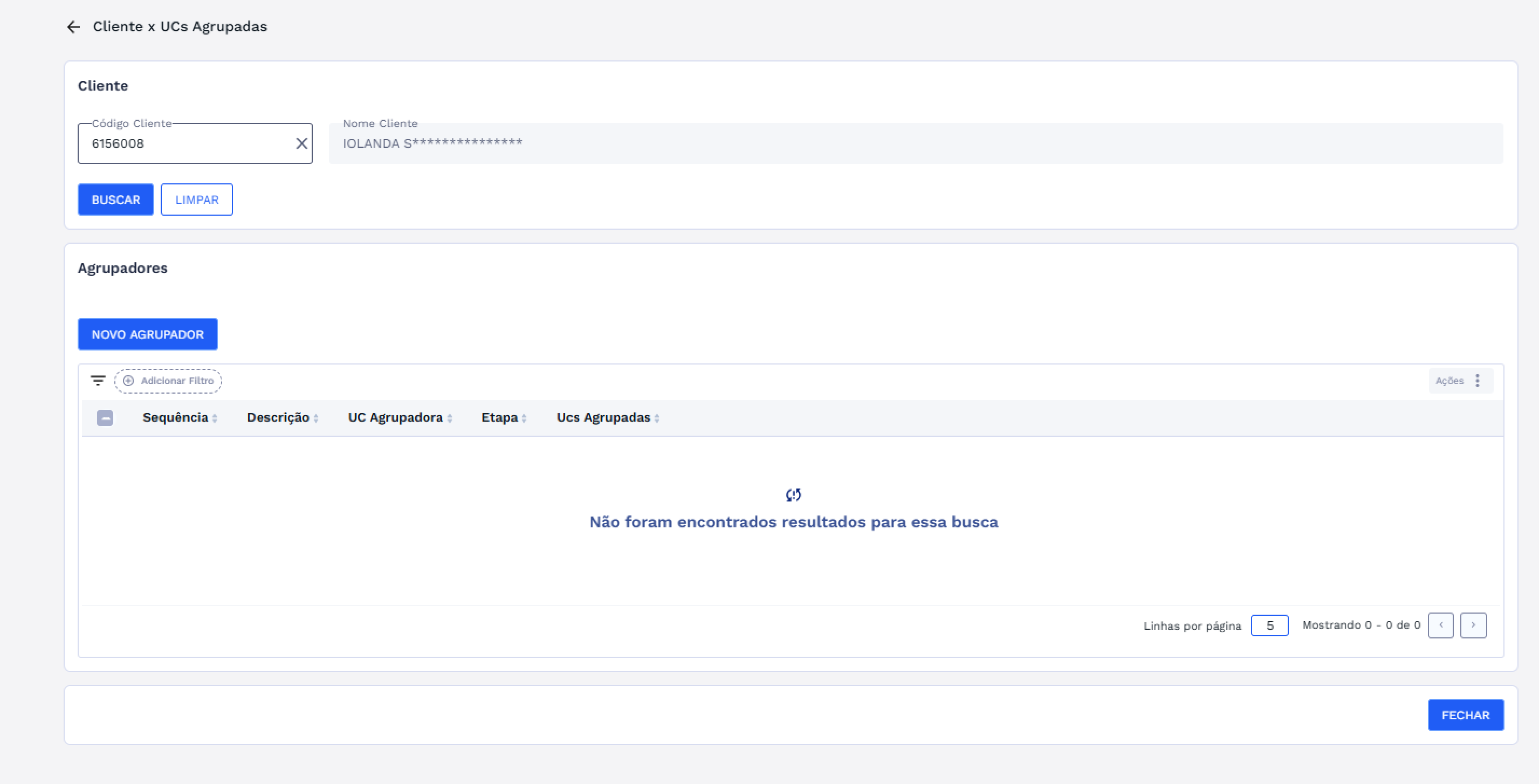Viewport: 1539px width, 784px height.
Task: Click the Linhas por página box
Action: point(1269,625)
